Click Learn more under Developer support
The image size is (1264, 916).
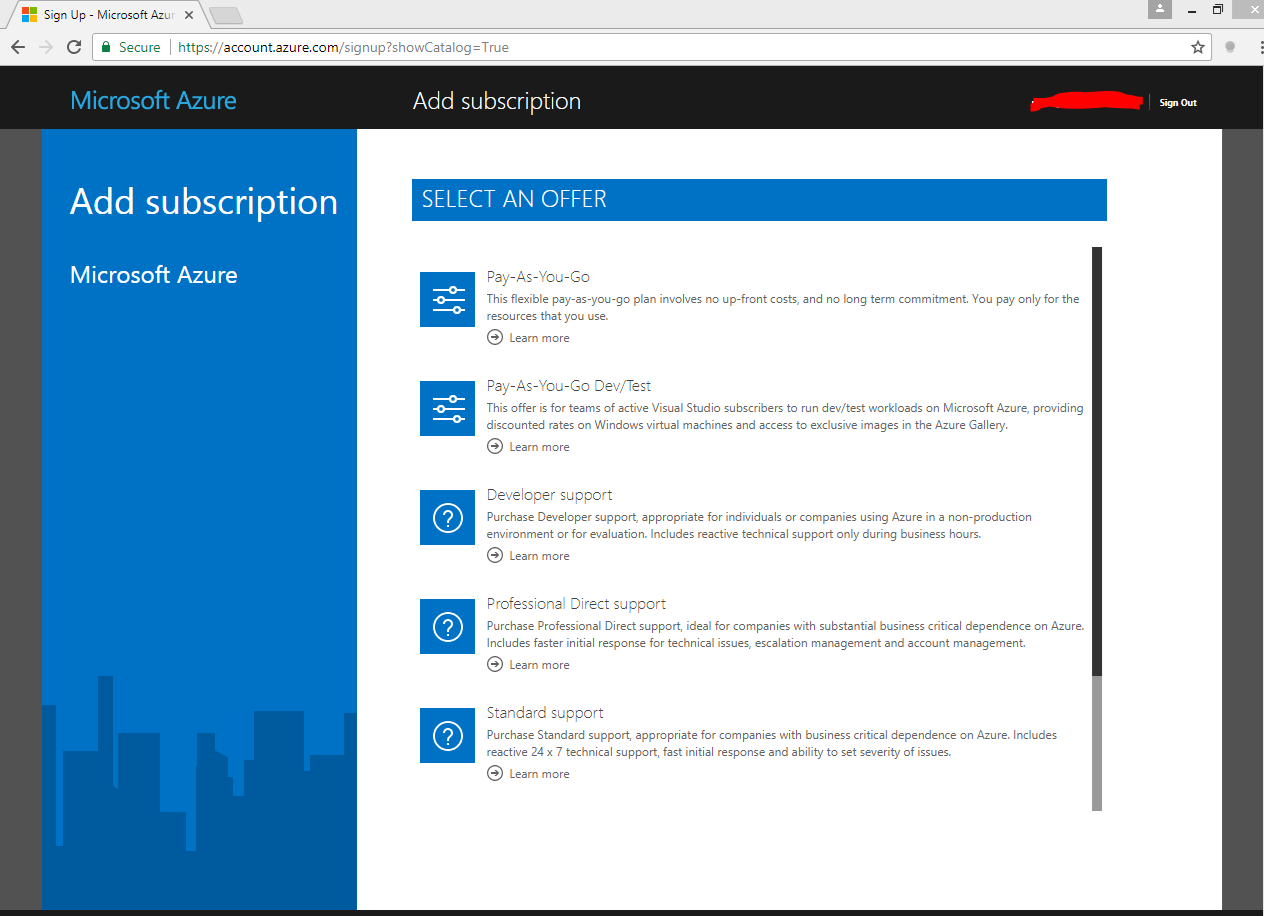pyautogui.click(x=539, y=556)
